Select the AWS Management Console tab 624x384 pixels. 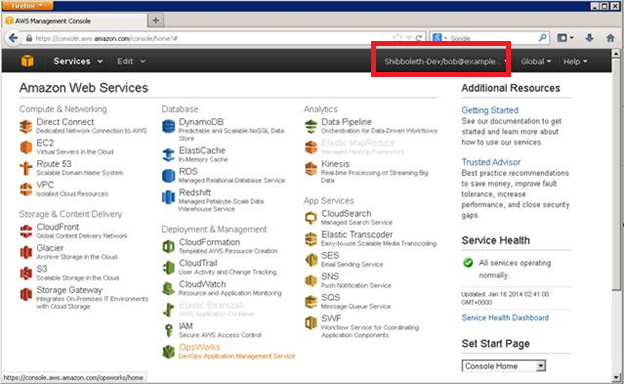click(74, 21)
